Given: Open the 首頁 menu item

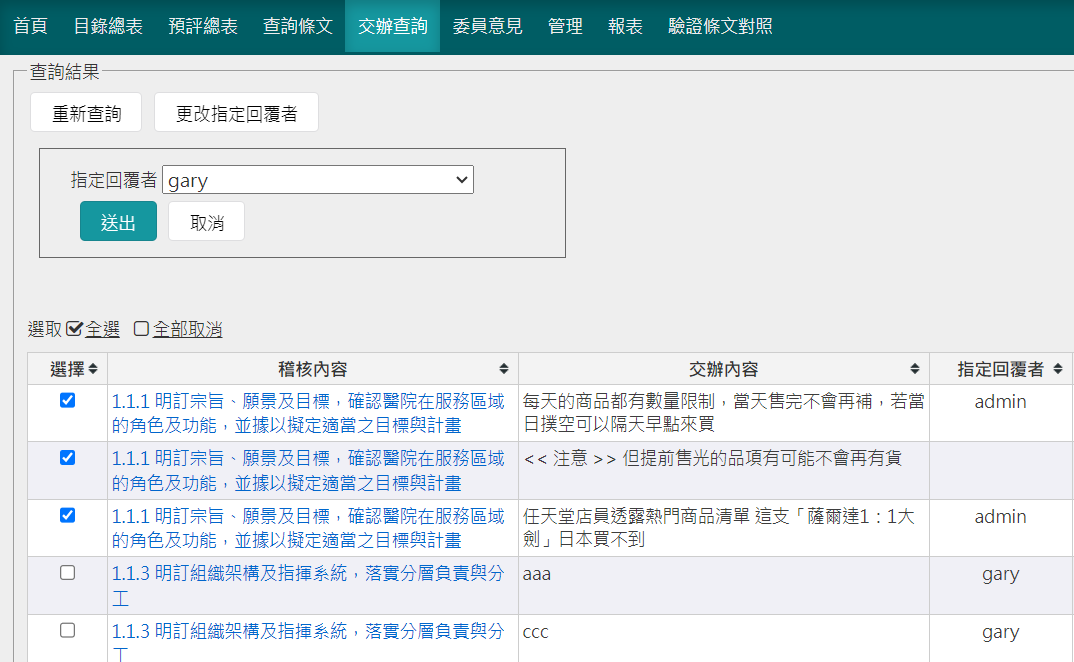Looking at the screenshot, I should pos(30,26).
